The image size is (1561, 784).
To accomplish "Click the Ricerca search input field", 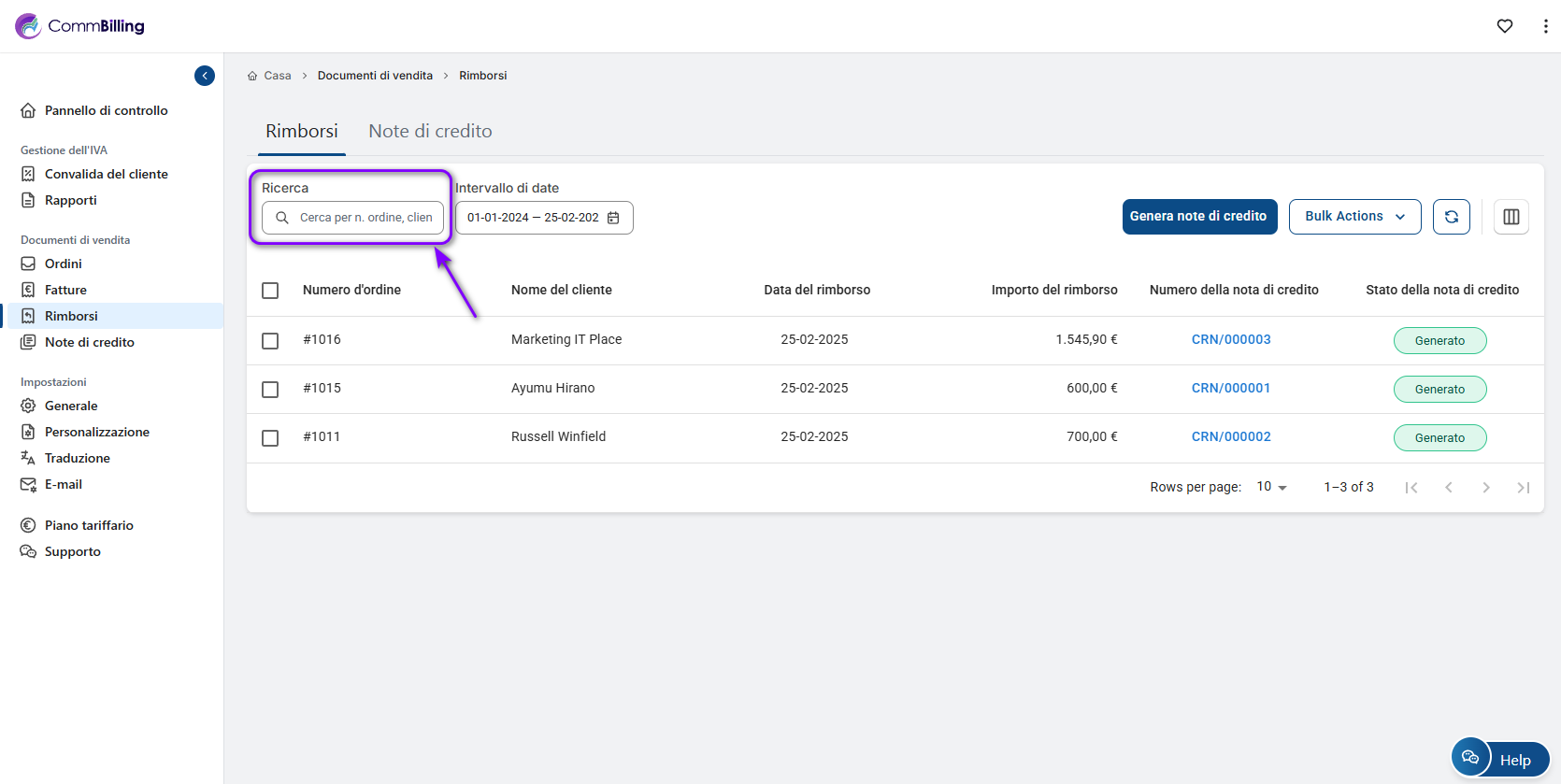I will [x=365, y=218].
